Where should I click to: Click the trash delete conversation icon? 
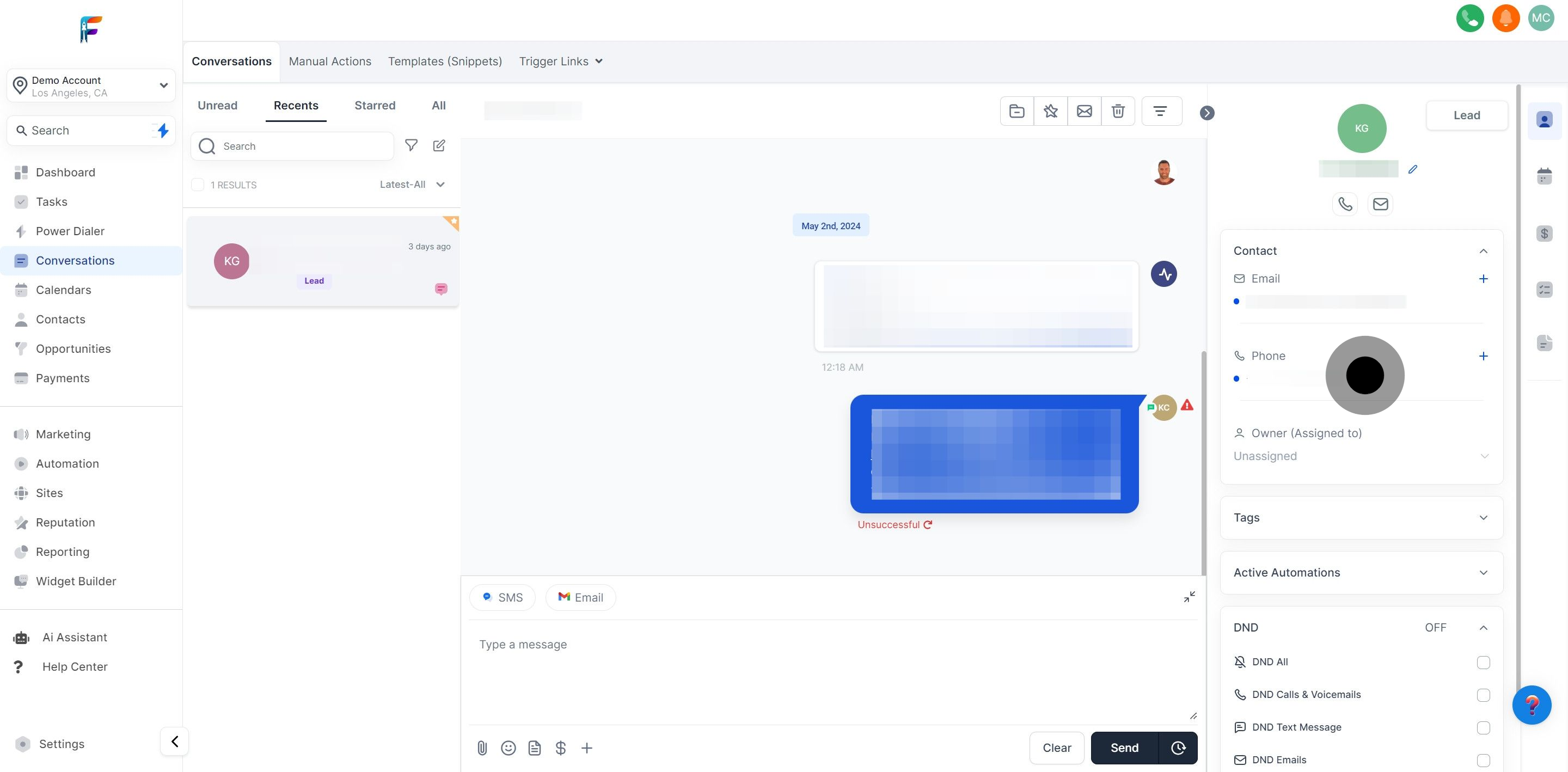pos(1118,111)
